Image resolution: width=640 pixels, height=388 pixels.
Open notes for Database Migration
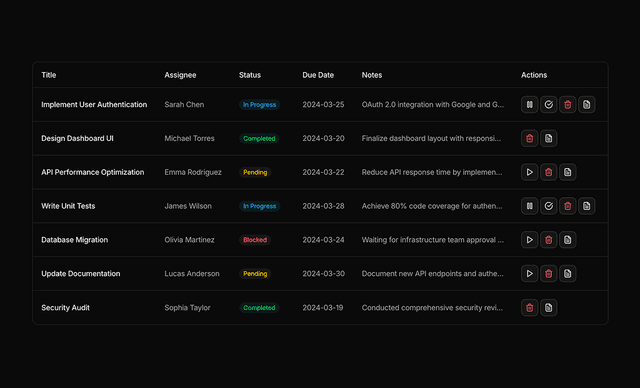coord(567,240)
